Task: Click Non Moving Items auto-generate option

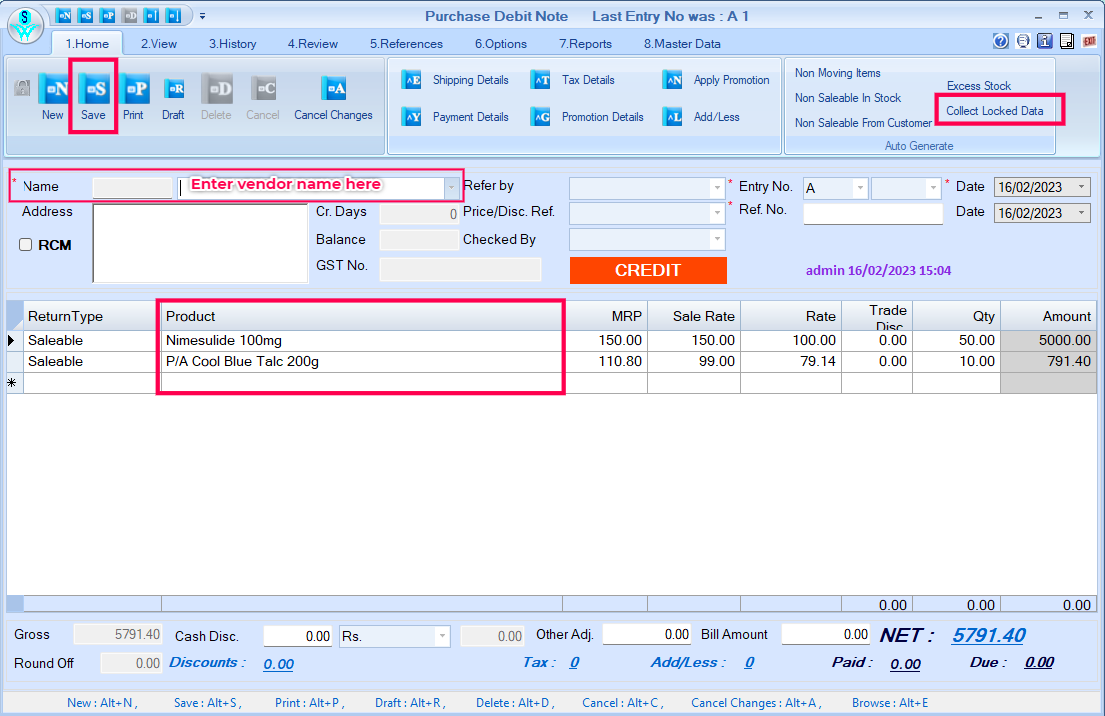Action: point(838,73)
